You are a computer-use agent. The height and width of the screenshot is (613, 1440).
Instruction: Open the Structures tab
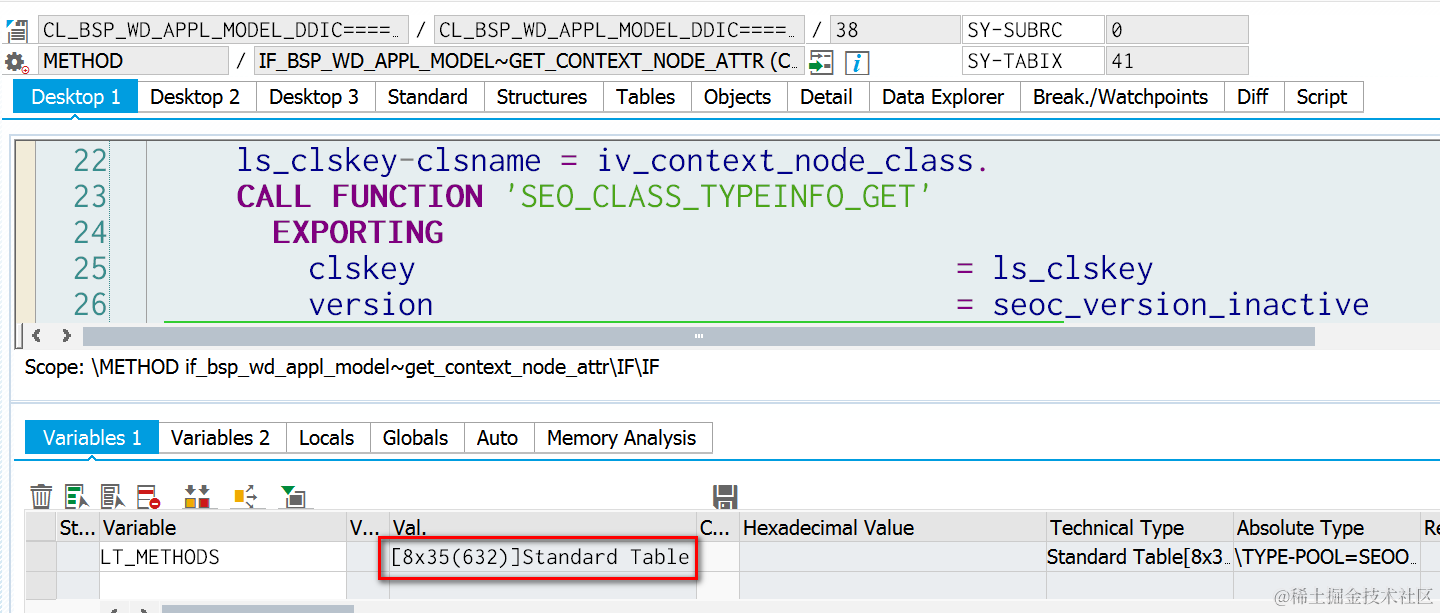542,97
